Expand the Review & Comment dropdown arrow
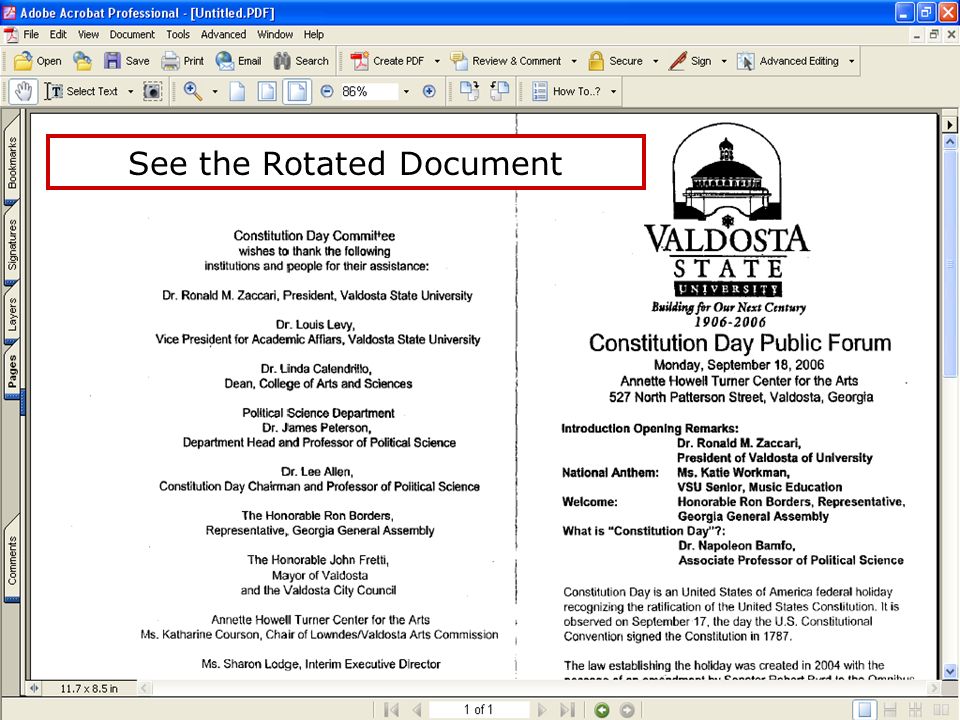The width and height of the screenshot is (960, 720). pos(574,61)
